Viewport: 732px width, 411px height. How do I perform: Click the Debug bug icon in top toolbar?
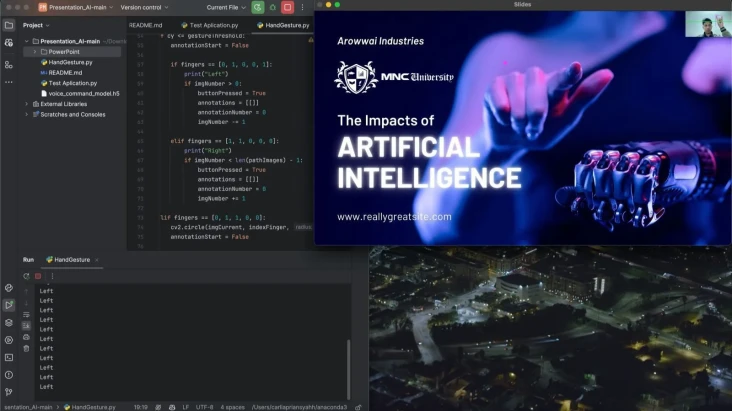click(x=273, y=7)
